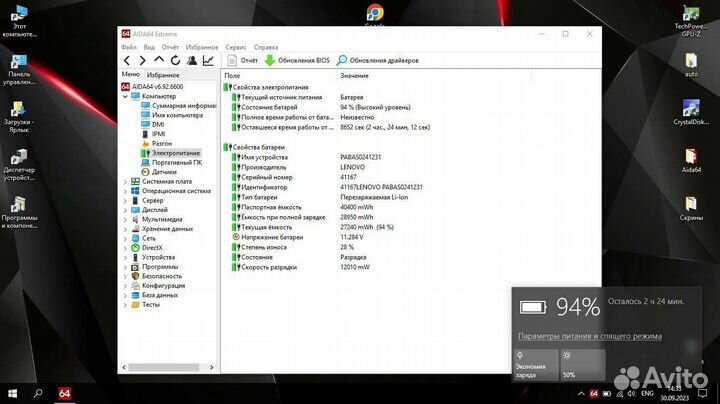This screenshot has width=720, height=404.
Task: Select Имя компьютера tree item
Action: tap(172, 115)
